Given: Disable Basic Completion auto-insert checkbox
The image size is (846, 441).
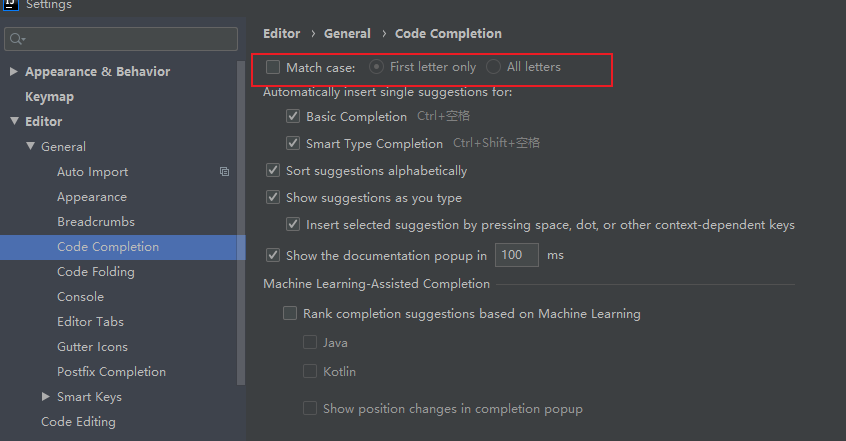Looking at the screenshot, I should [293, 117].
